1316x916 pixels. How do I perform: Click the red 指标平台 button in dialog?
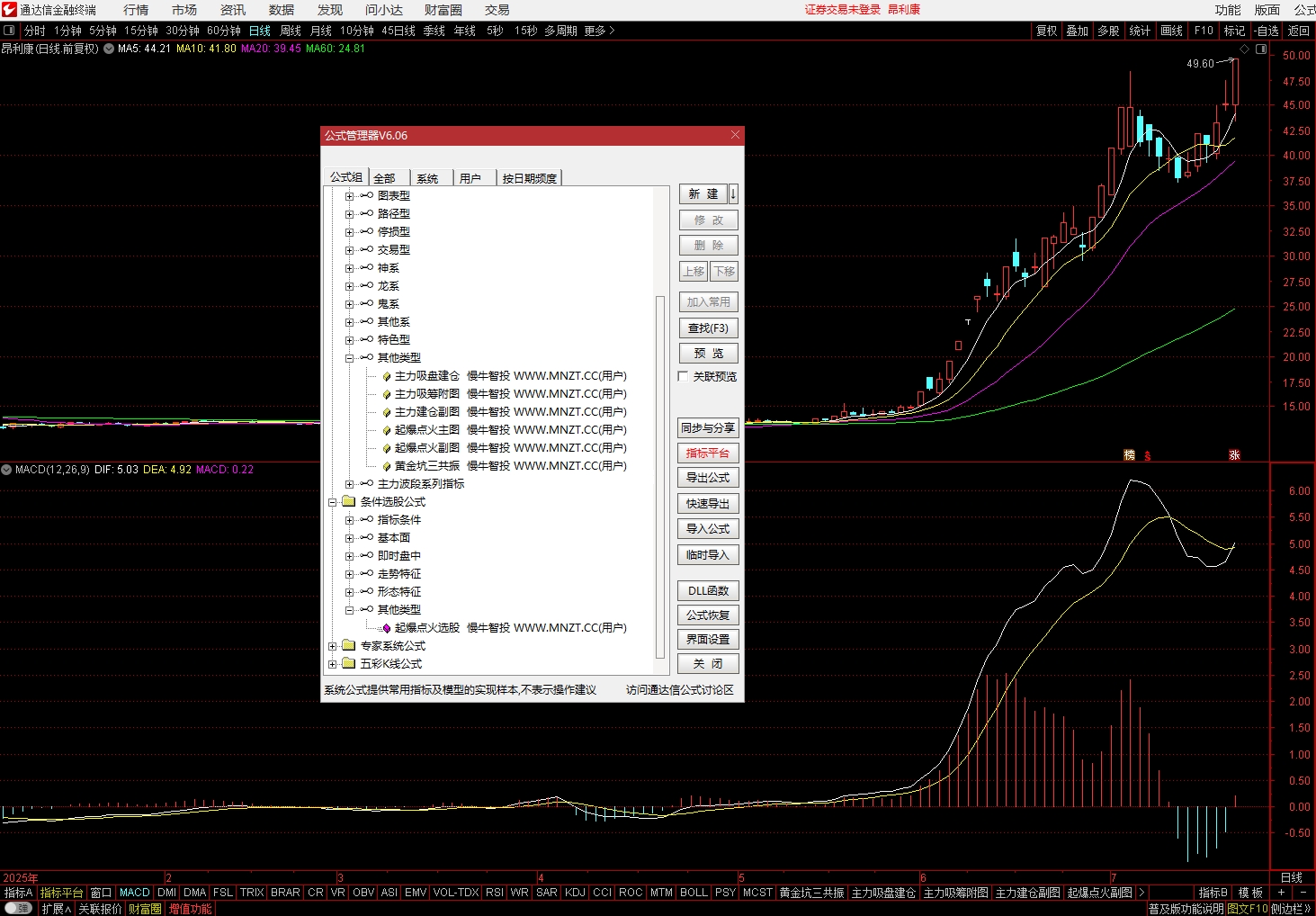coord(708,454)
